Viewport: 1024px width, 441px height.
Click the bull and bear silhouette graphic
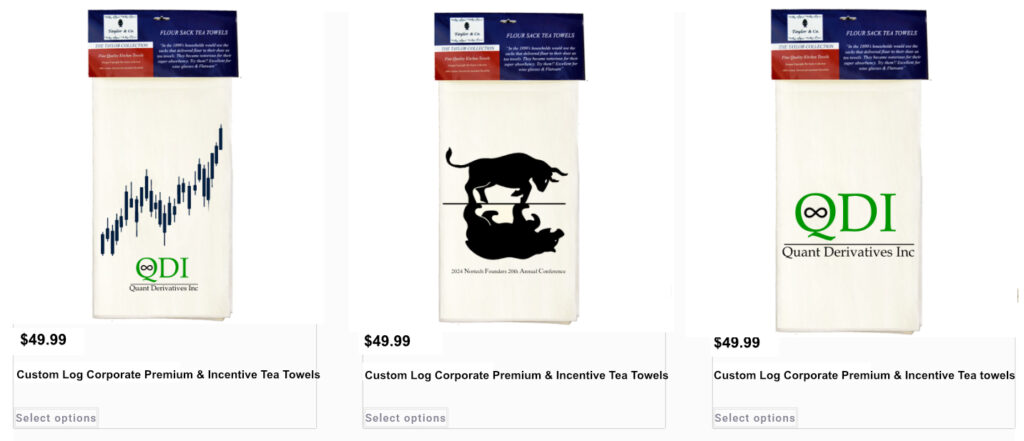pyautogui.click(x=505, y=203)
